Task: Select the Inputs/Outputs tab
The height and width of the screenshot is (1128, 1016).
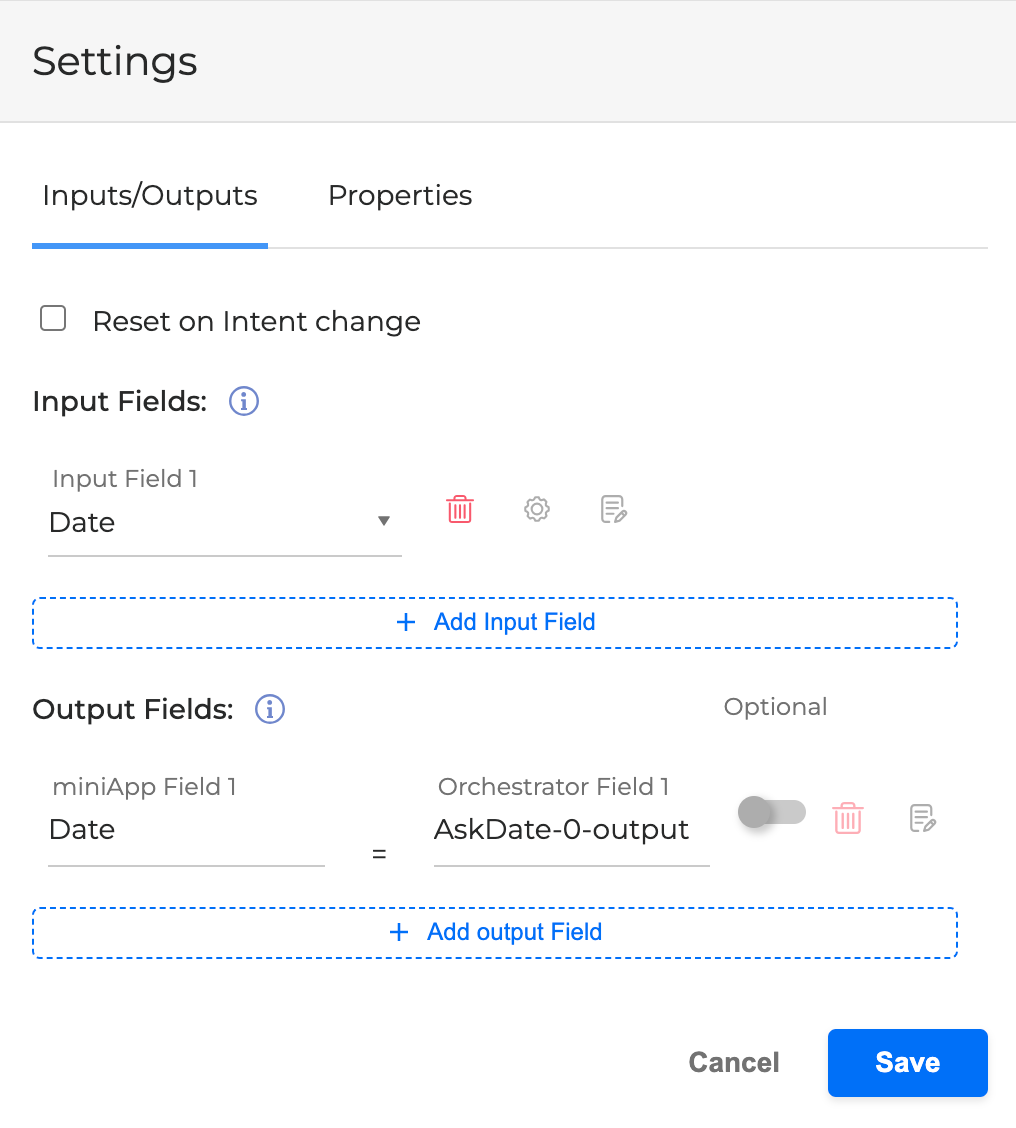Action: [150, 195]
